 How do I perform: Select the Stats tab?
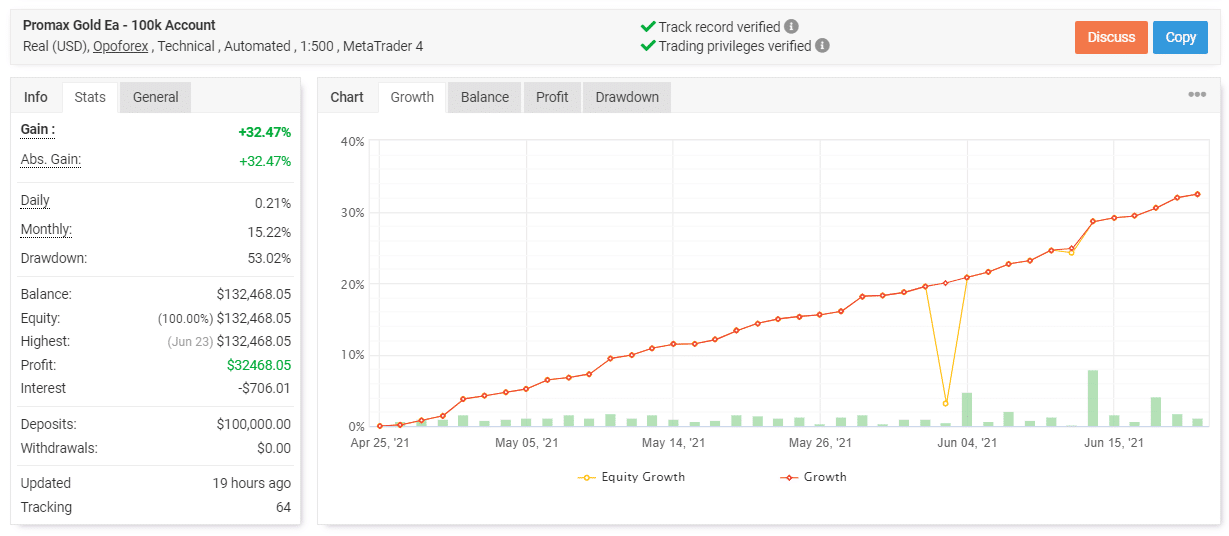click(90, 97)
